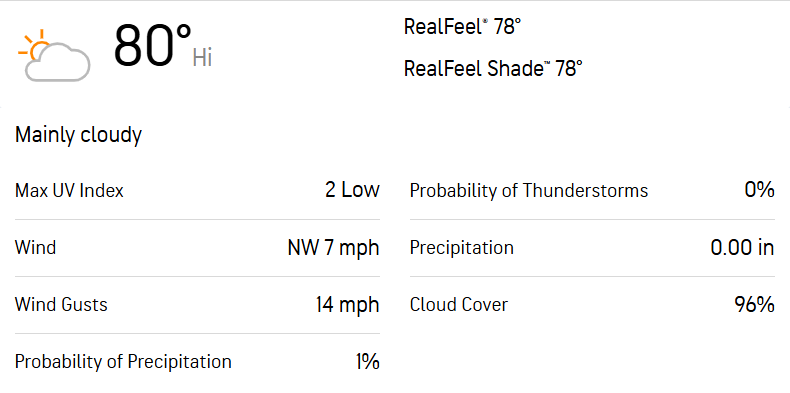Select the NW 7 mph wind value

[333, 248]
